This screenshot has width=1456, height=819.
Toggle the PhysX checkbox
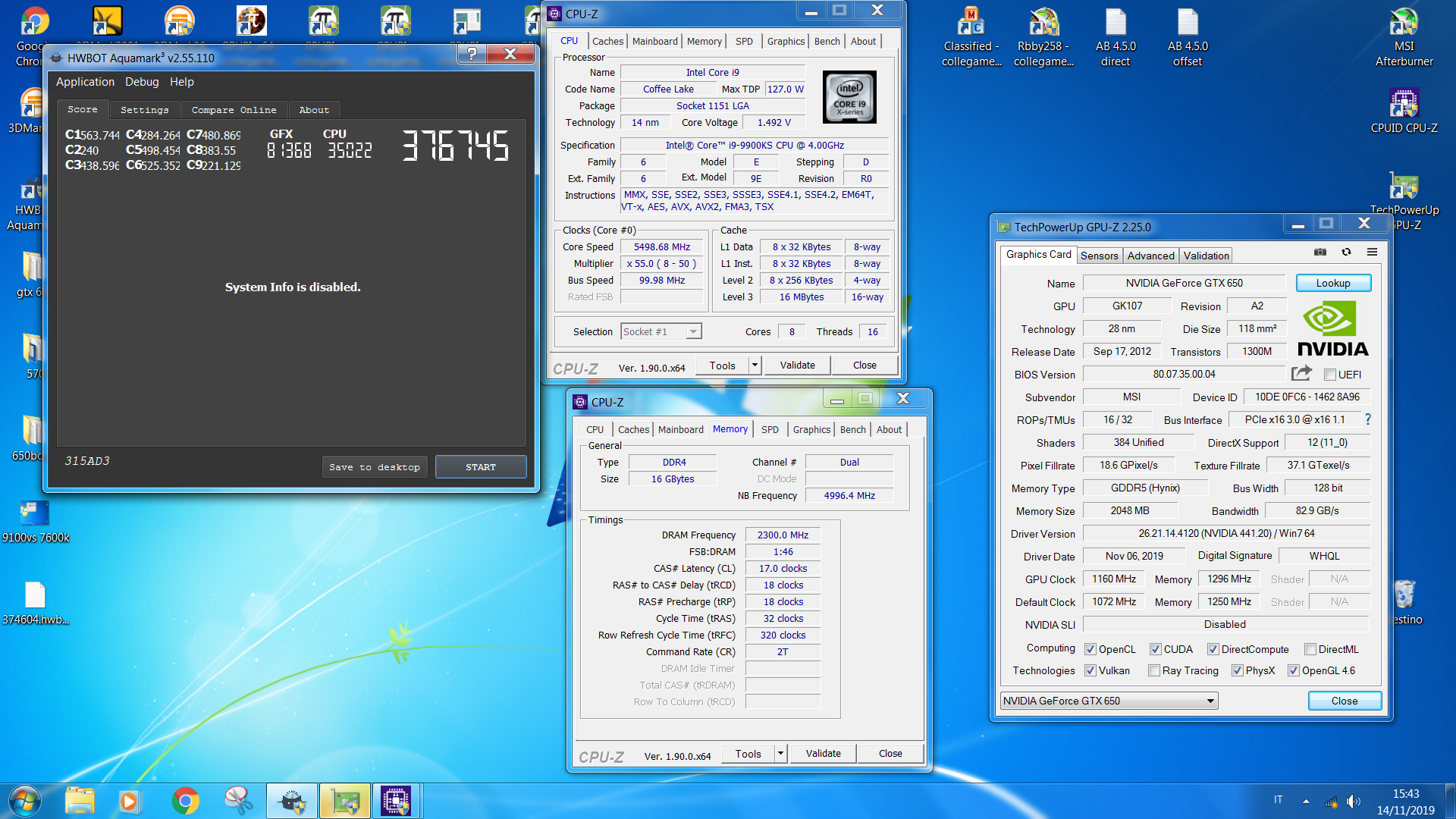pyautogui.click(x=1238, y=670)
